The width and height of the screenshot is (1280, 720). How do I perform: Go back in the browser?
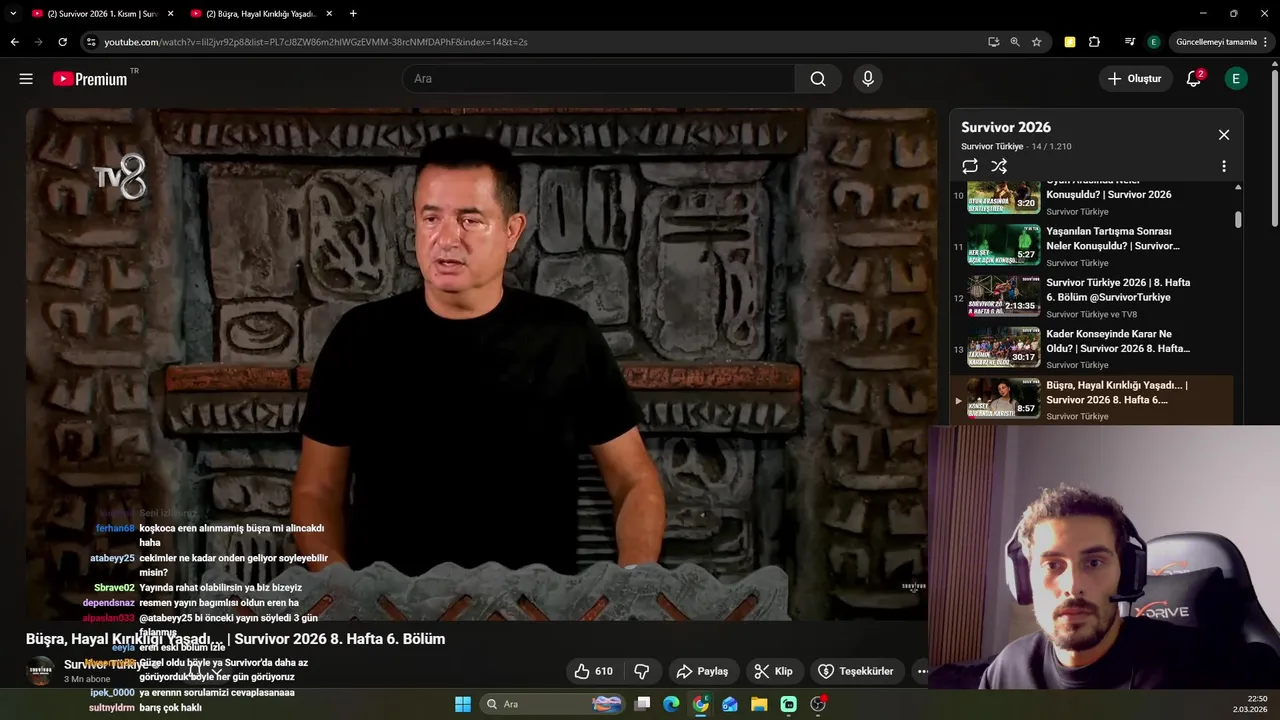pos(14,42)
